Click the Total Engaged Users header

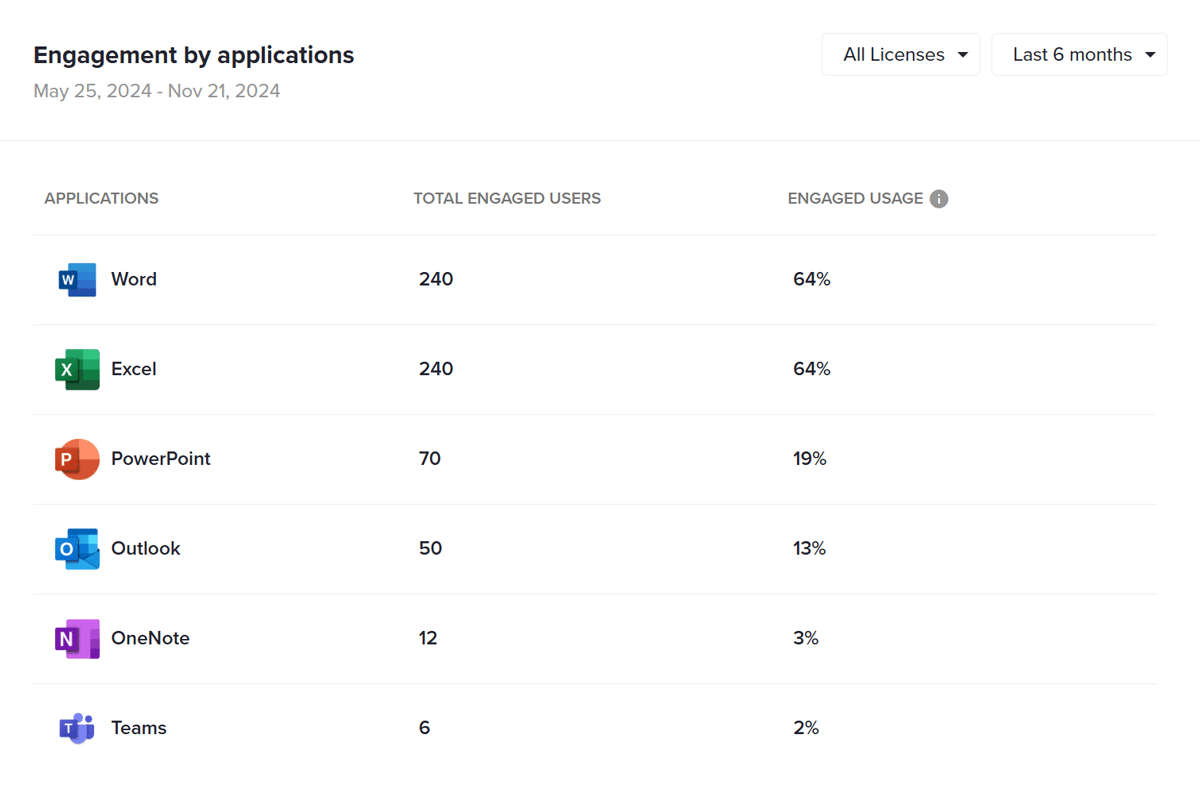(x=506, y=198)
